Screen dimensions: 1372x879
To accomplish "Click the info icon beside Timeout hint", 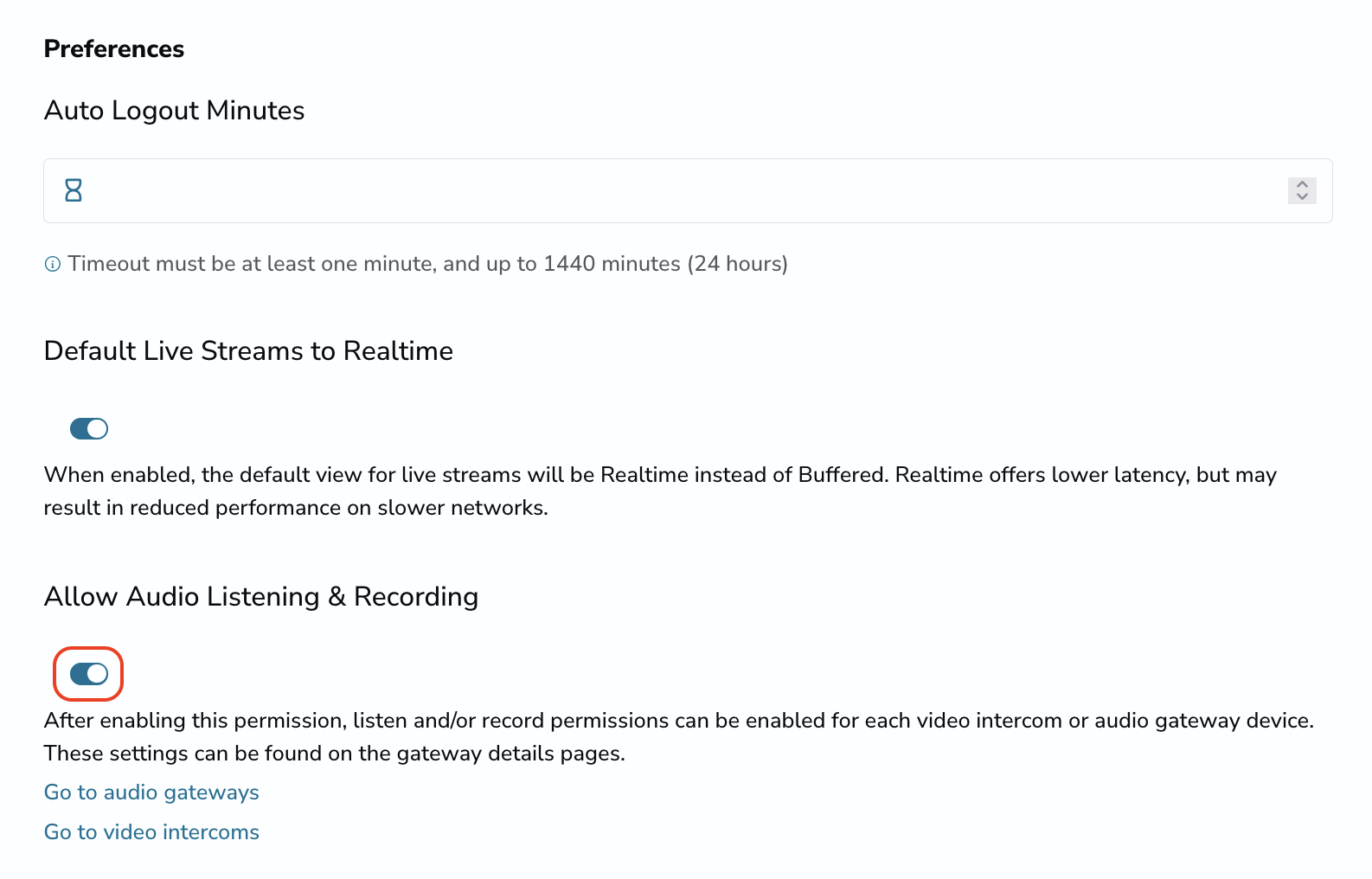I will pyautogui.click(x=53, y=265).
